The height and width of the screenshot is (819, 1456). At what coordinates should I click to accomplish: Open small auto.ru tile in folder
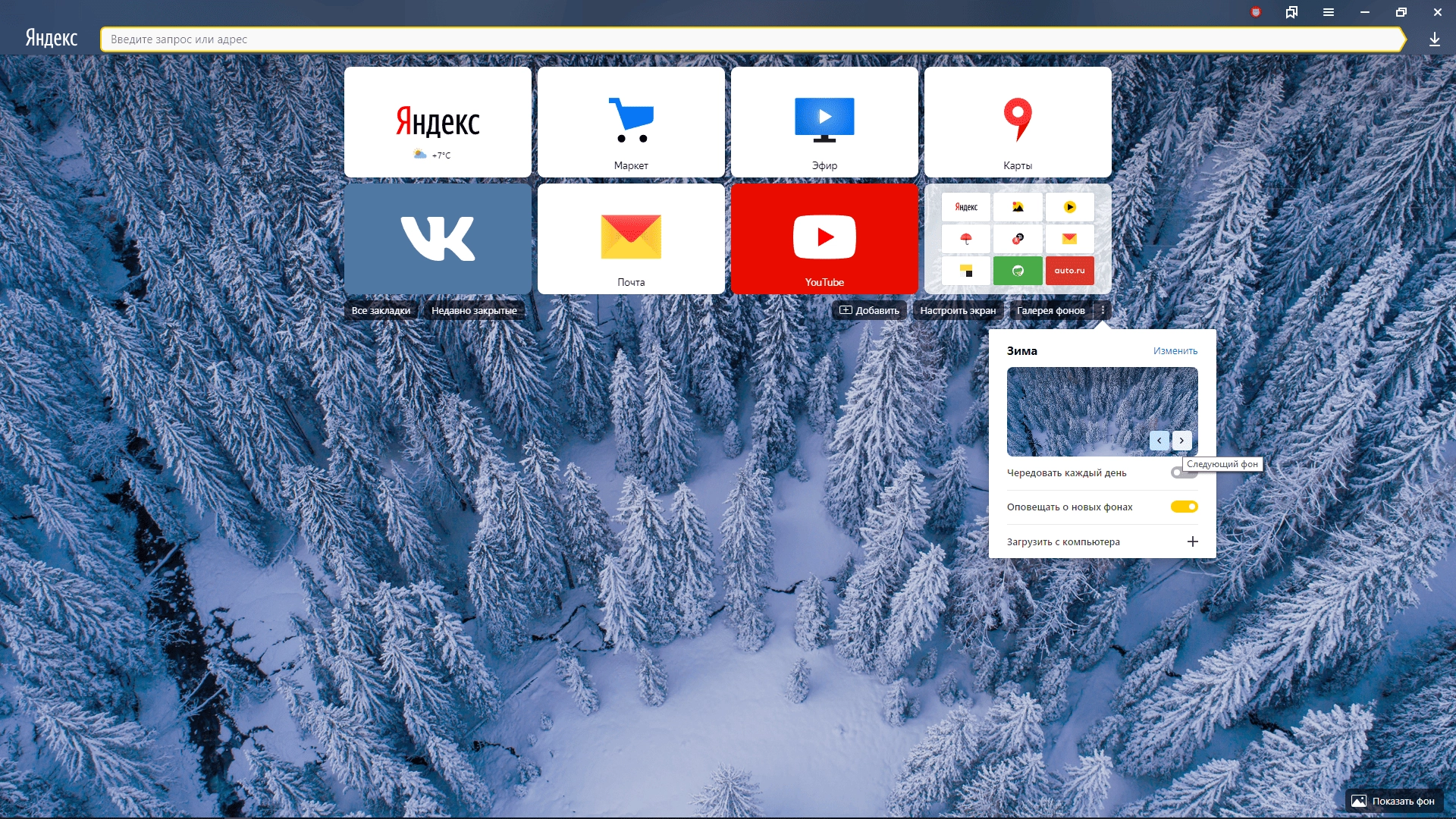(x=1069, y=271)
